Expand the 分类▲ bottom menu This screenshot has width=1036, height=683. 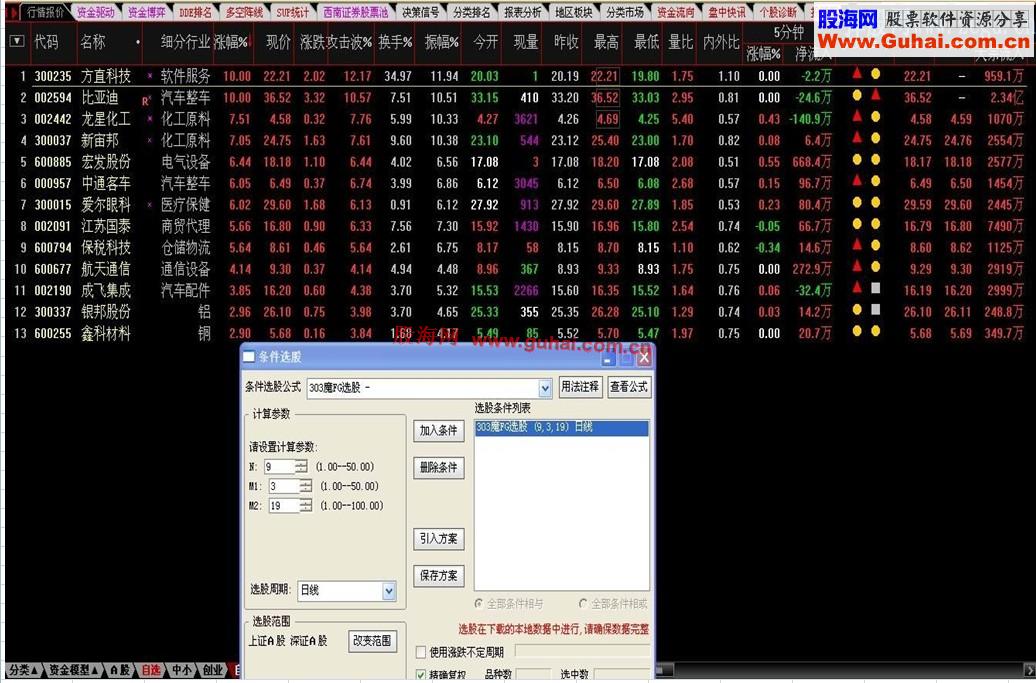(x=24, y=670)
